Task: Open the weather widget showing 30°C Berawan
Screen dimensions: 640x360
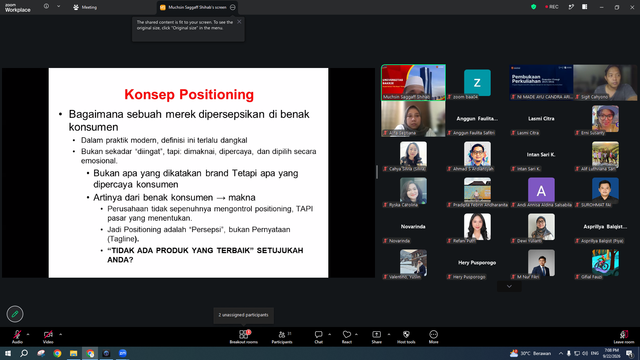Action: click(531, 353)
